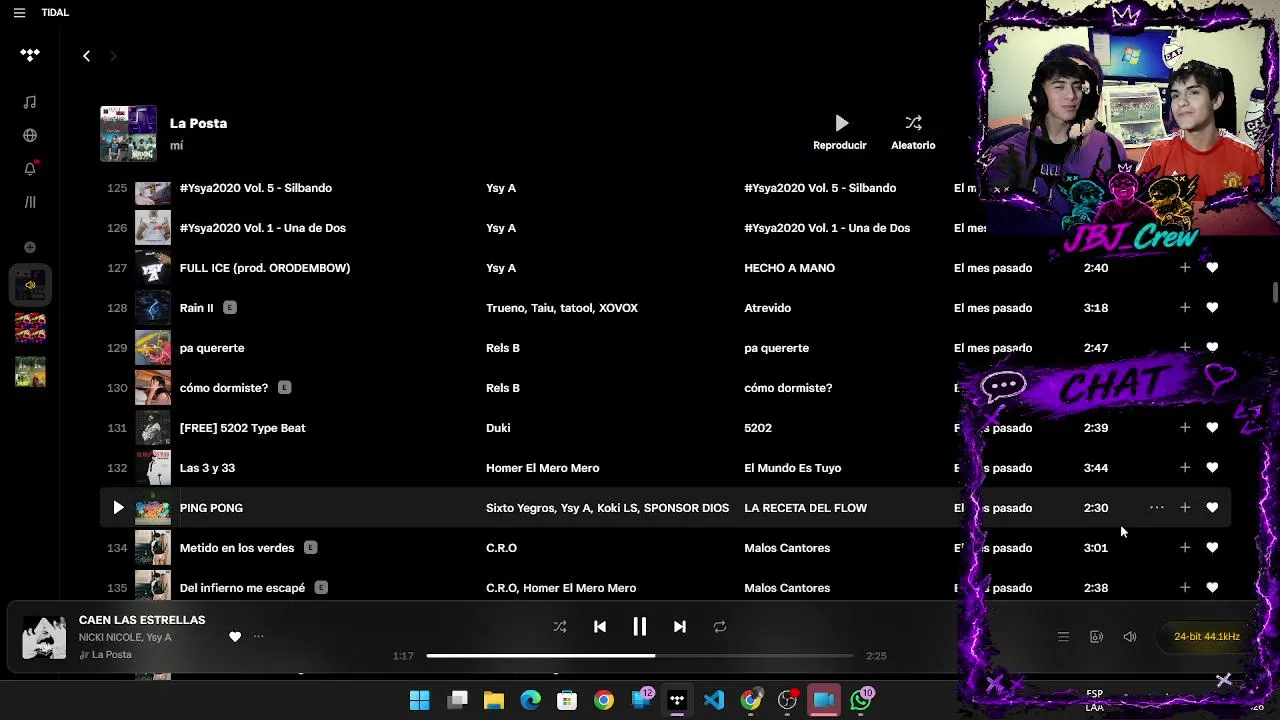The width and height of the screenshot is (1280, 720).
Task: Select track pa quererte title
Action: click(x=212, y=348)
